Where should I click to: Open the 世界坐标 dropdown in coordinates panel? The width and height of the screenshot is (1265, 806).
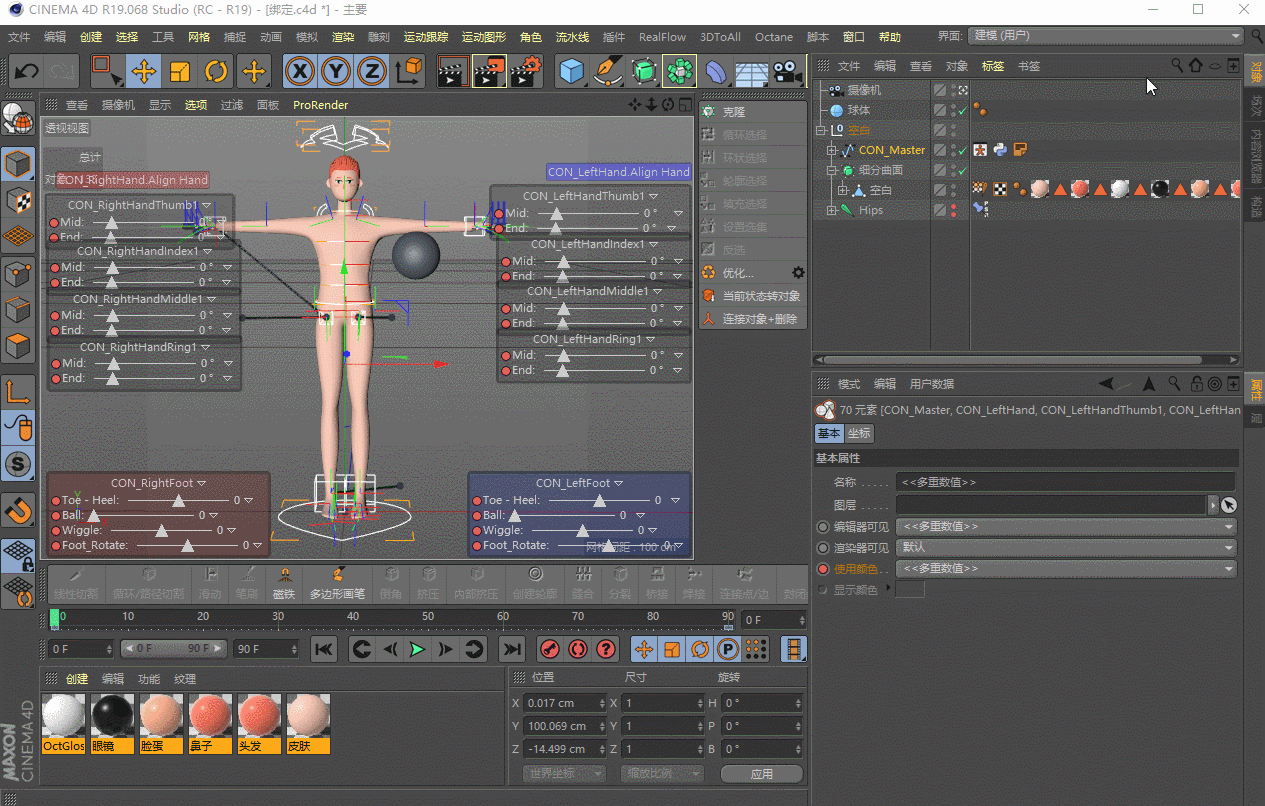[x=564, y=773]
